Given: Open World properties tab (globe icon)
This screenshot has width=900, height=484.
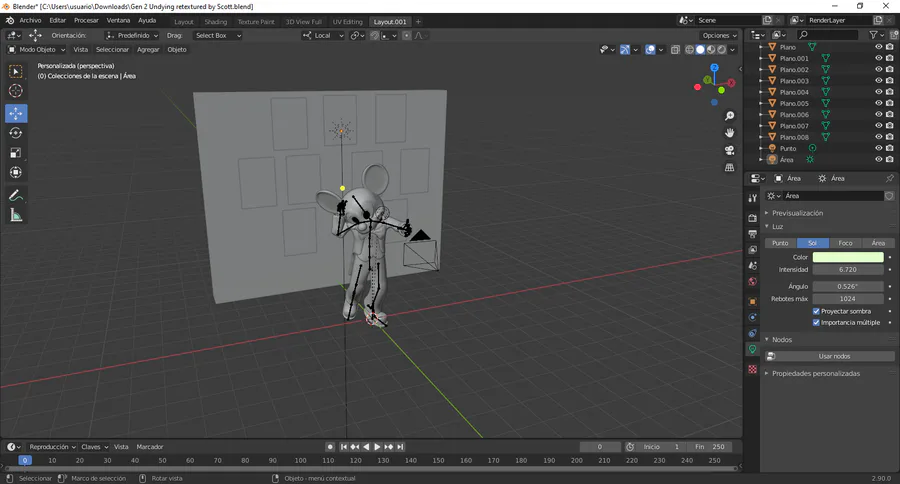Looking at the screenshot, I should 752,281.
